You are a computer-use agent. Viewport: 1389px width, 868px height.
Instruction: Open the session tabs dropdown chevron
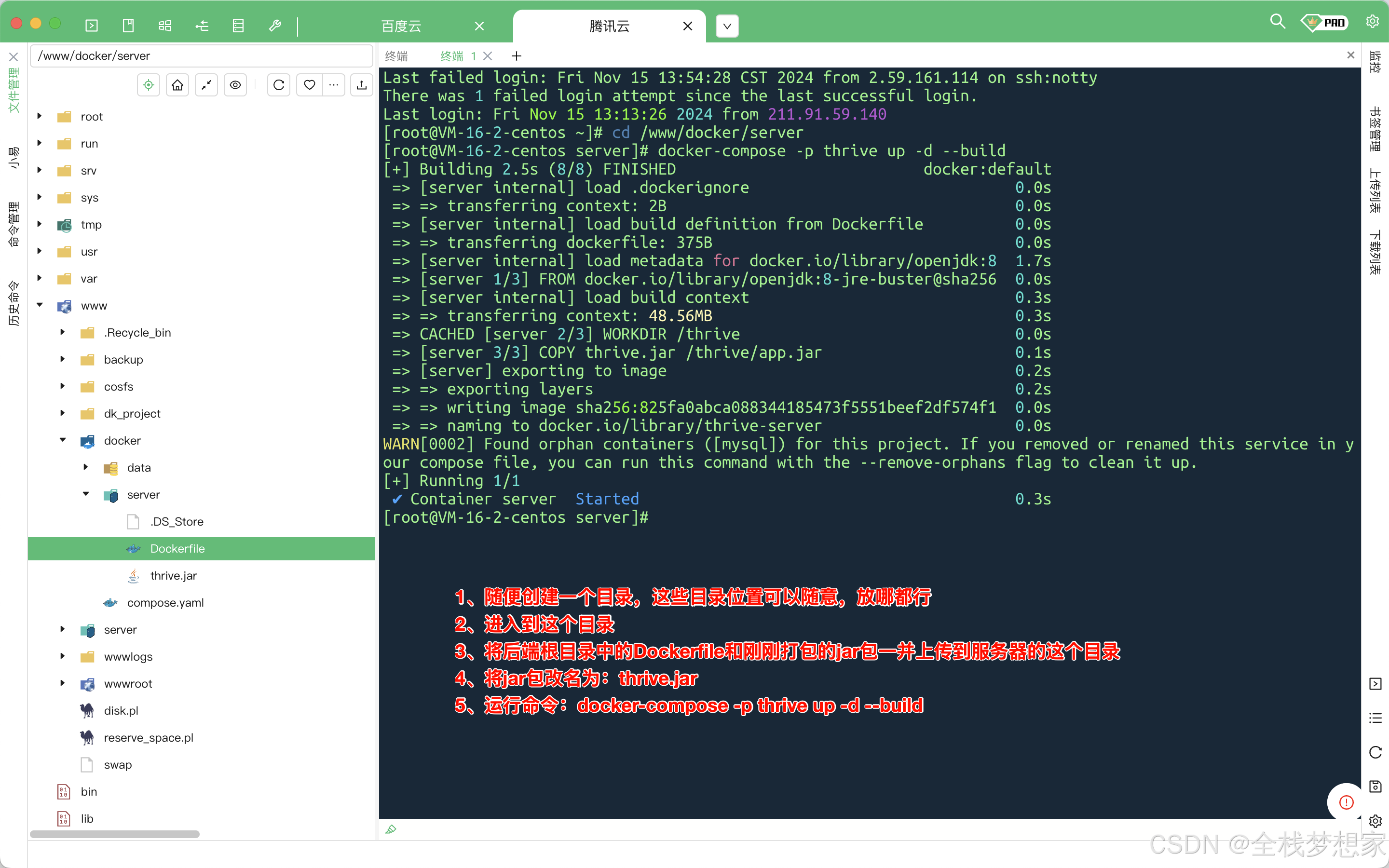pos(727,26)
